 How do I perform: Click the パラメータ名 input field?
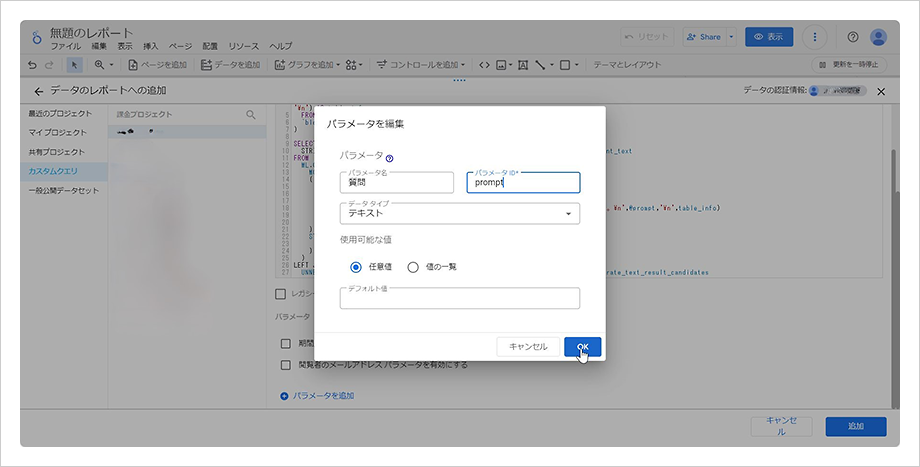(x=397, y=182)
